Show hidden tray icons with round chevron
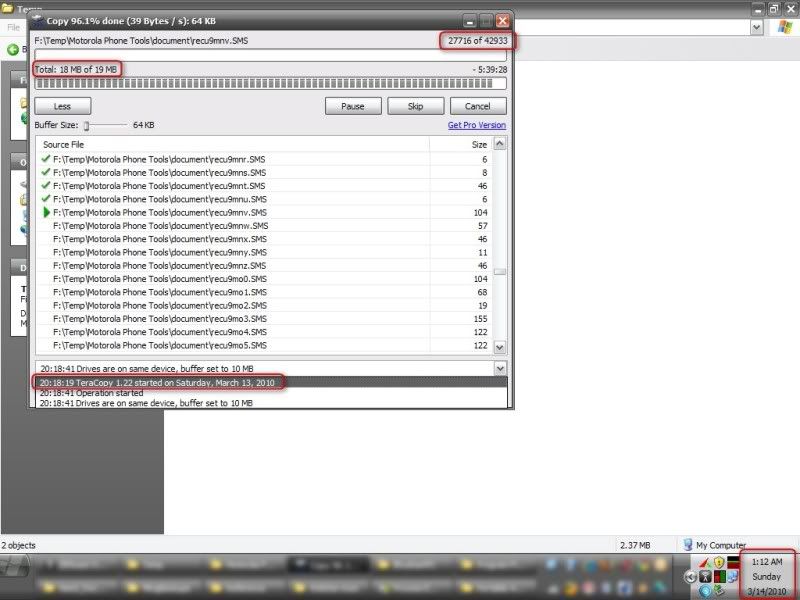 [690, 577]
